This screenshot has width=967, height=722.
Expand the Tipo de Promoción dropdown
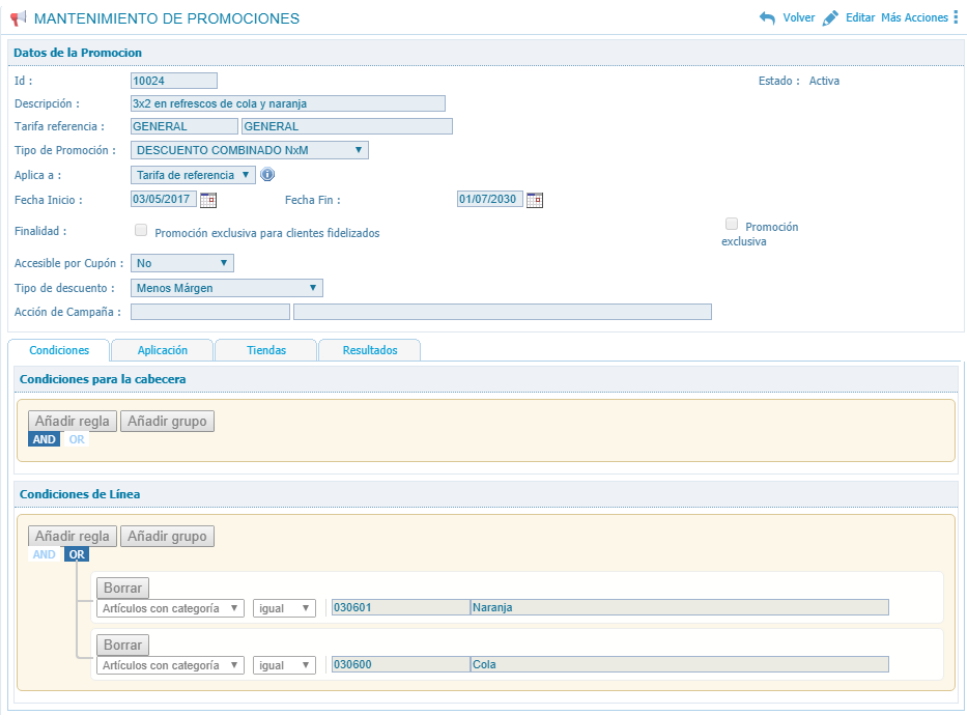coord(250,150)
